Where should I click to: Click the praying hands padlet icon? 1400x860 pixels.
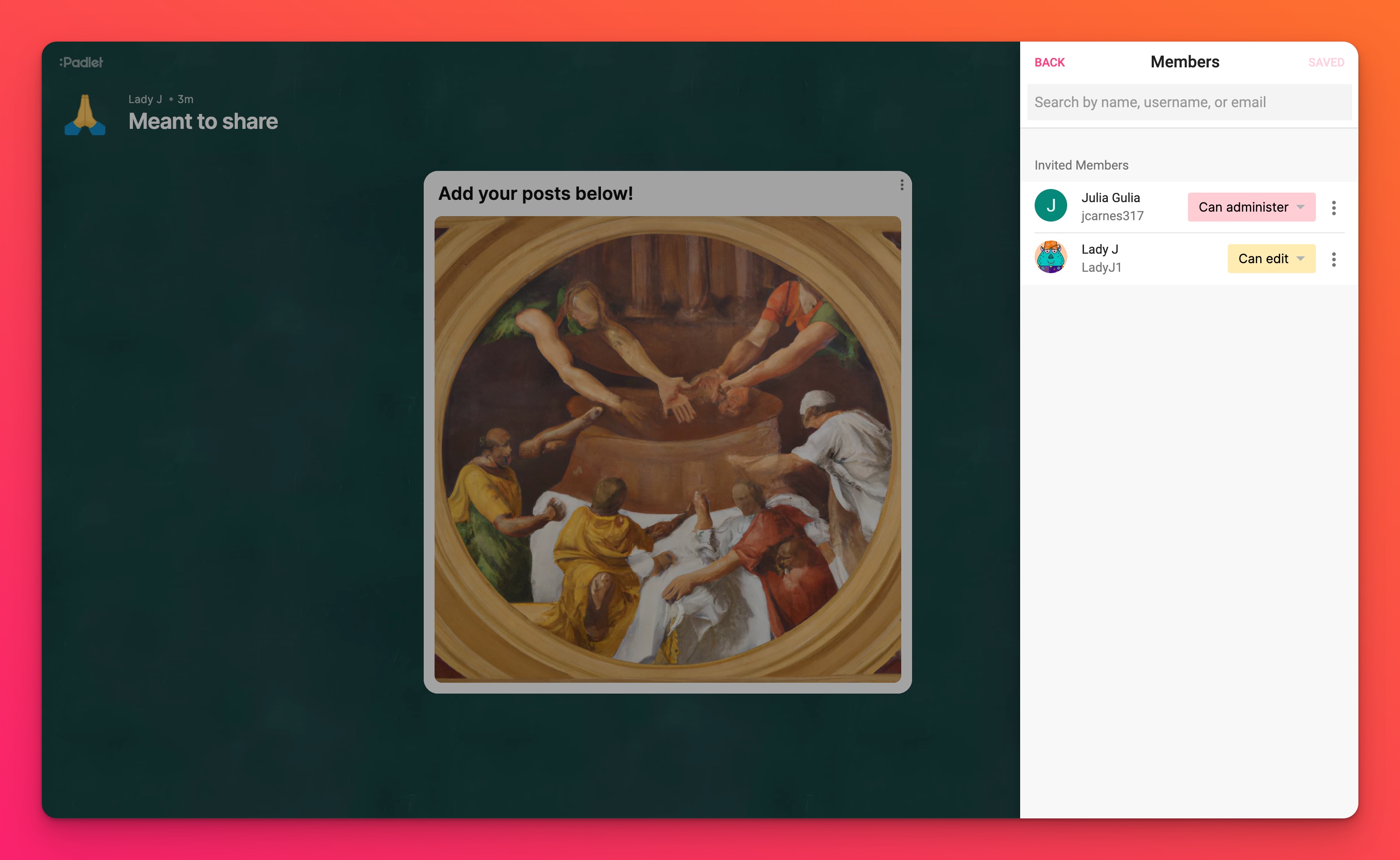pyautogui.click(x=85, y=114)
